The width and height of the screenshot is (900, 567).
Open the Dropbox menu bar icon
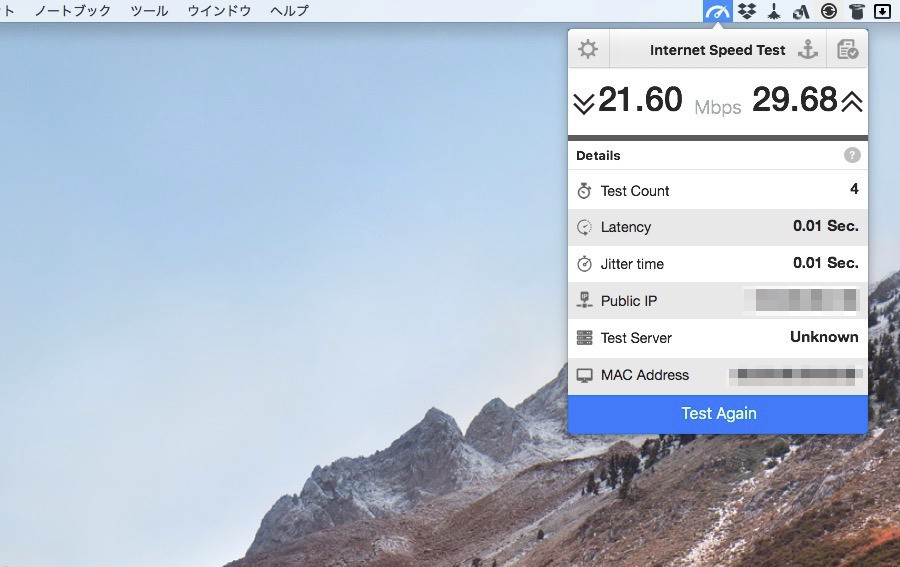point(746,11)
